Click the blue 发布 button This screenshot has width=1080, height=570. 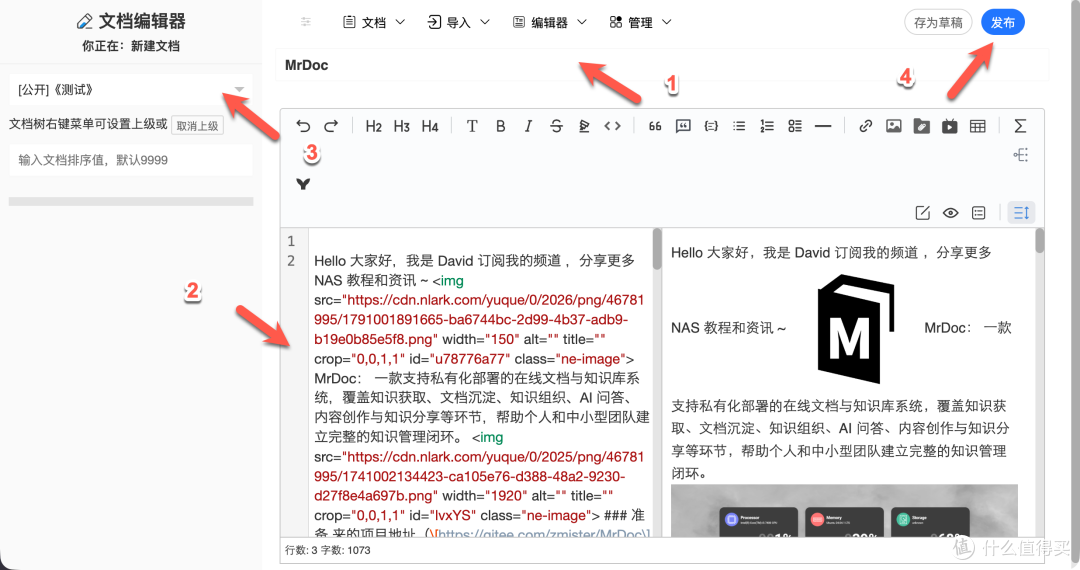[1003, 23]
